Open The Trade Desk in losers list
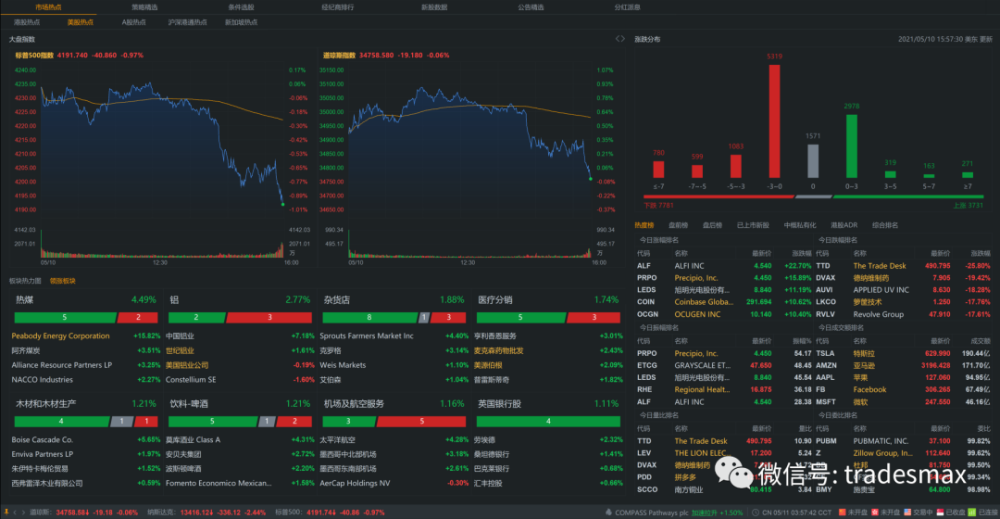Screen dimensions: 1000x519 tap(879, 266)
